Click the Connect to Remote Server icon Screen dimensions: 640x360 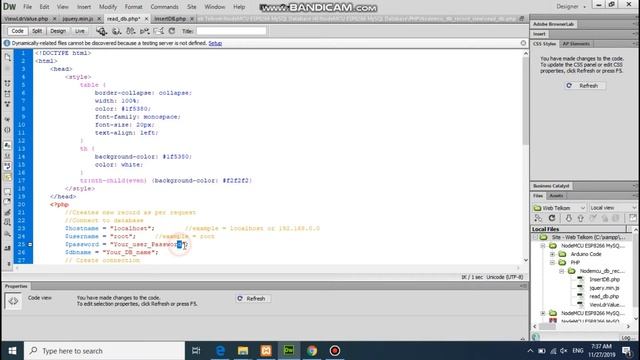pyautogui.click(x=538, y=218)
